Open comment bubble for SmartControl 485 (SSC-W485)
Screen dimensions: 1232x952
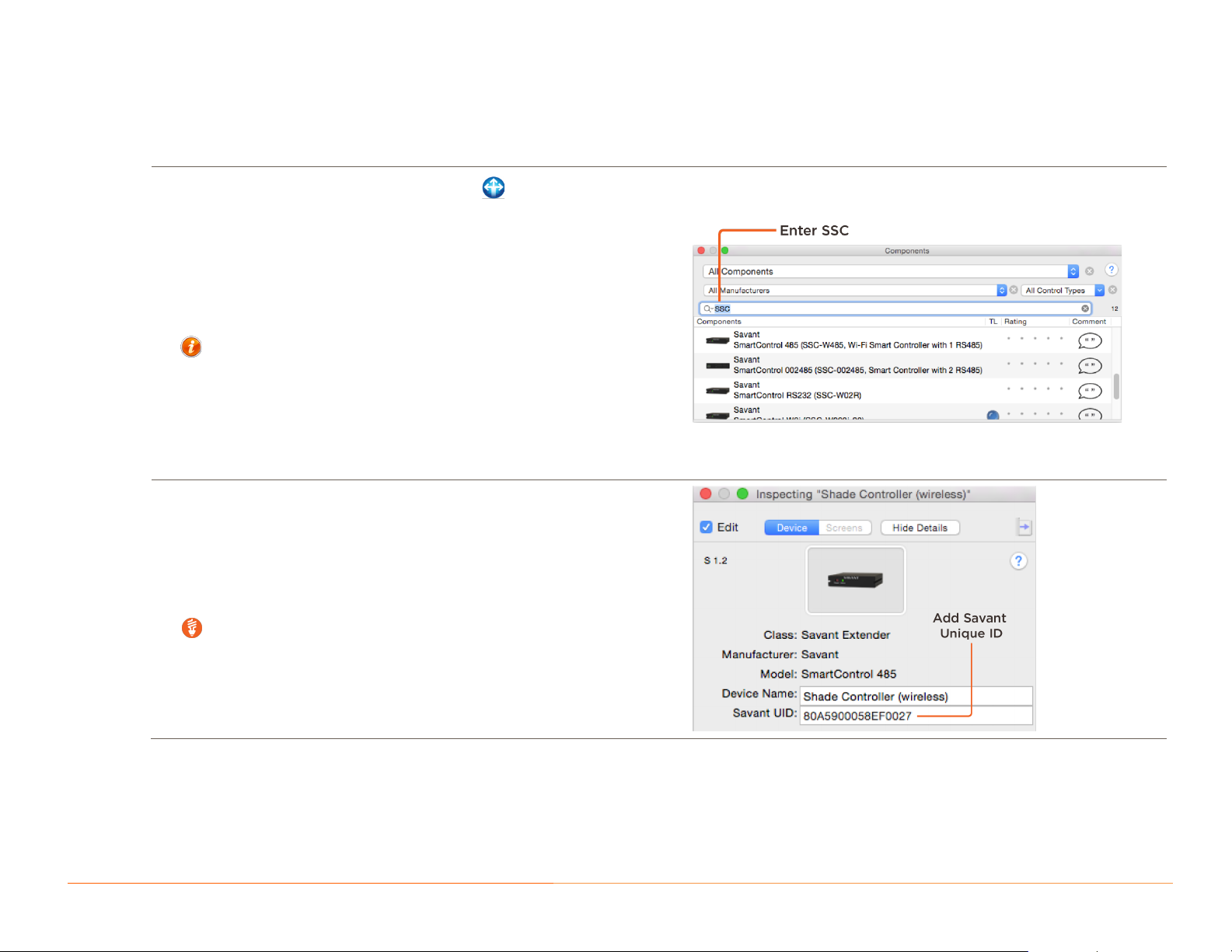[x=1090, y=340]
